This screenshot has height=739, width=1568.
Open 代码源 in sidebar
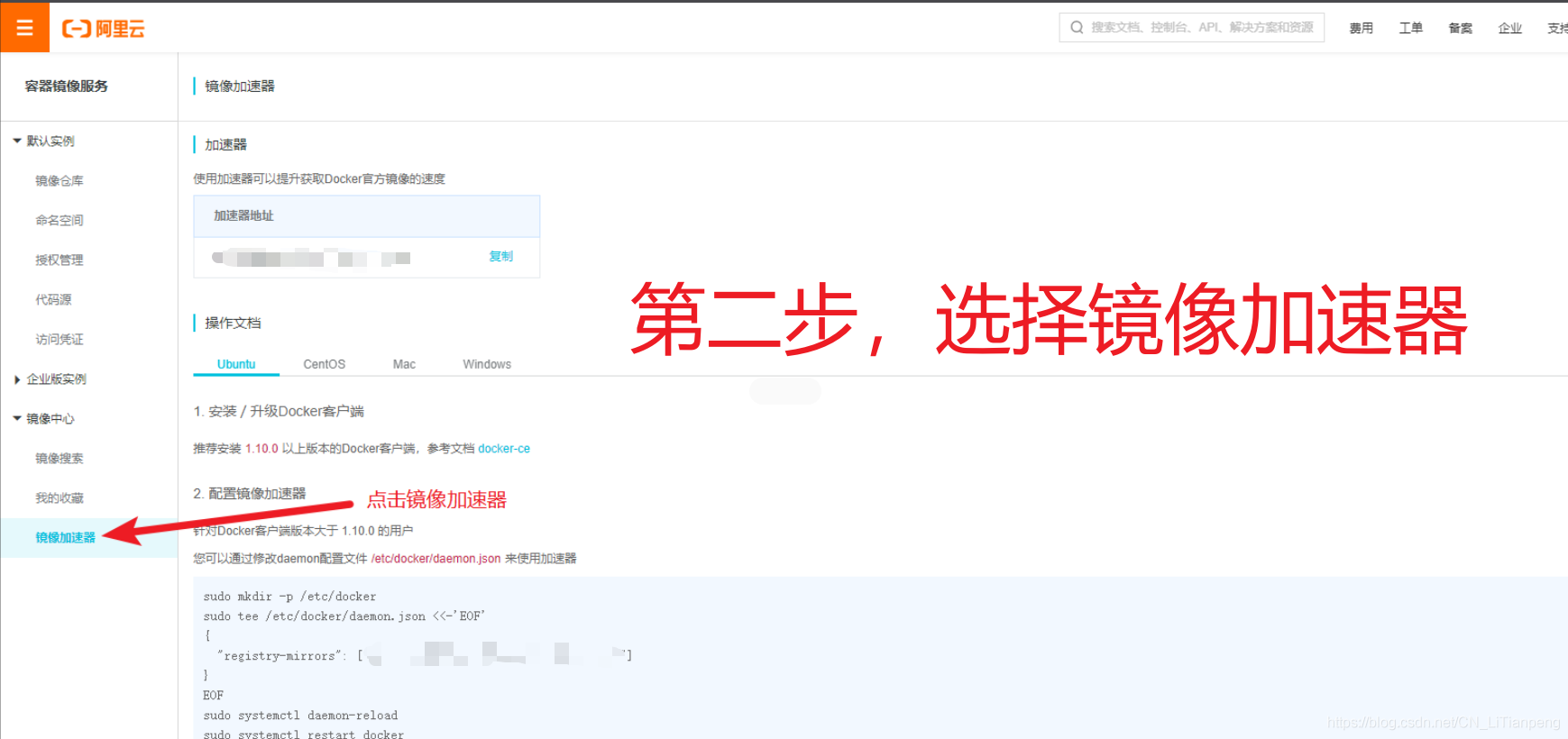(53, 299)
